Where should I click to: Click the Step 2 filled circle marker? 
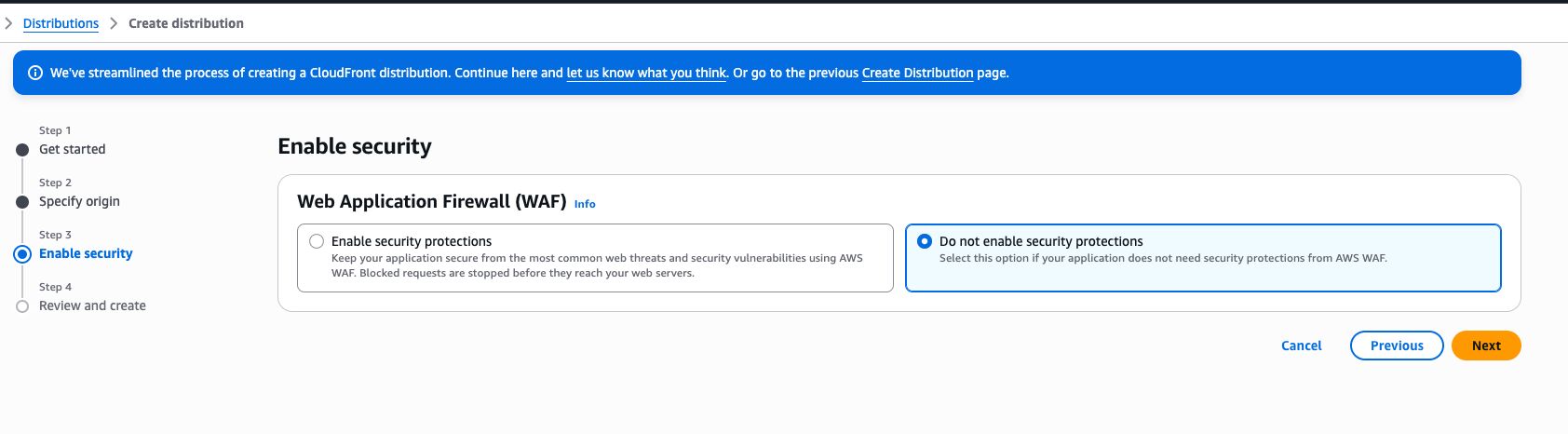tap(22, 202)
